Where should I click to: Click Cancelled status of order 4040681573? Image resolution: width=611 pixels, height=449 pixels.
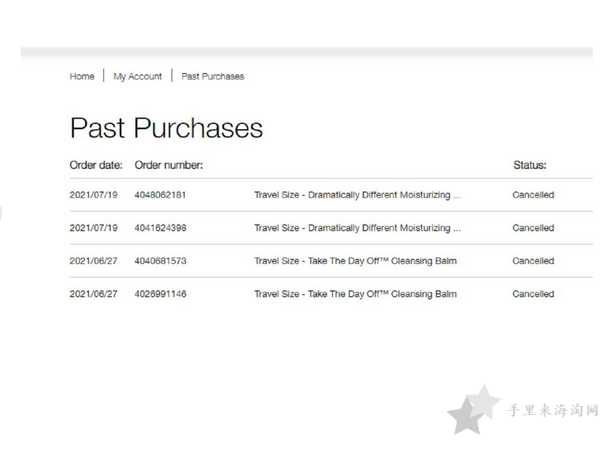[x=533, y=261]
